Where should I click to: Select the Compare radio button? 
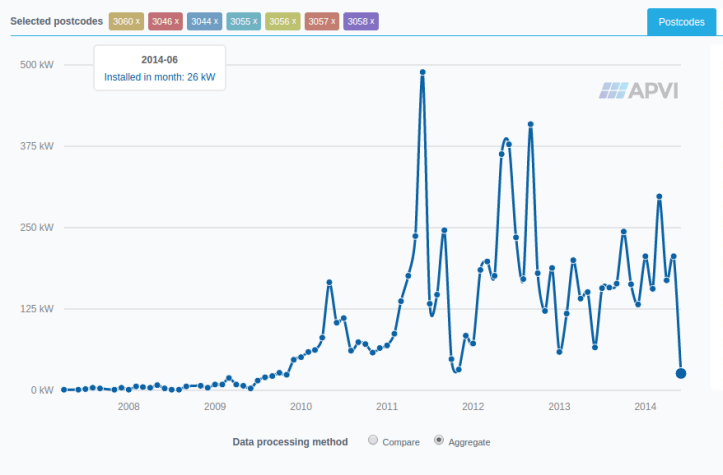pos(373,441)
